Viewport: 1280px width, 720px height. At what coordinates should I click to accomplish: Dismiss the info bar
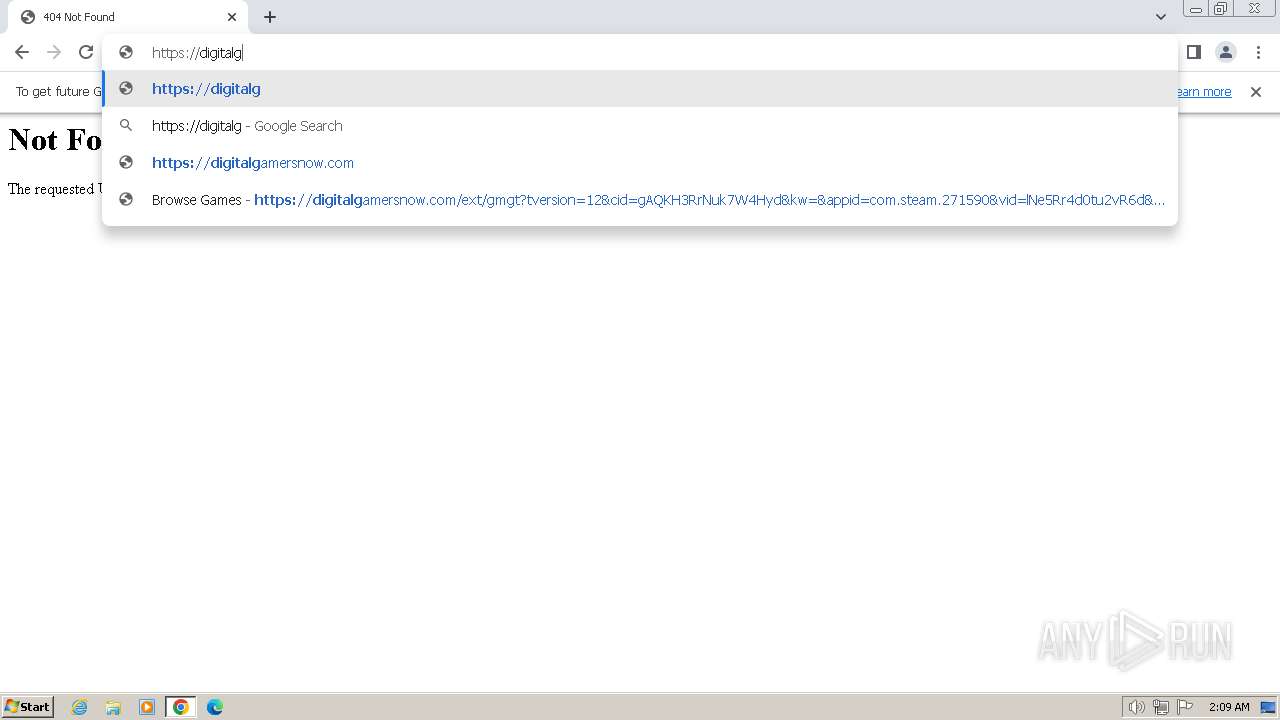tap(1256, 92)
